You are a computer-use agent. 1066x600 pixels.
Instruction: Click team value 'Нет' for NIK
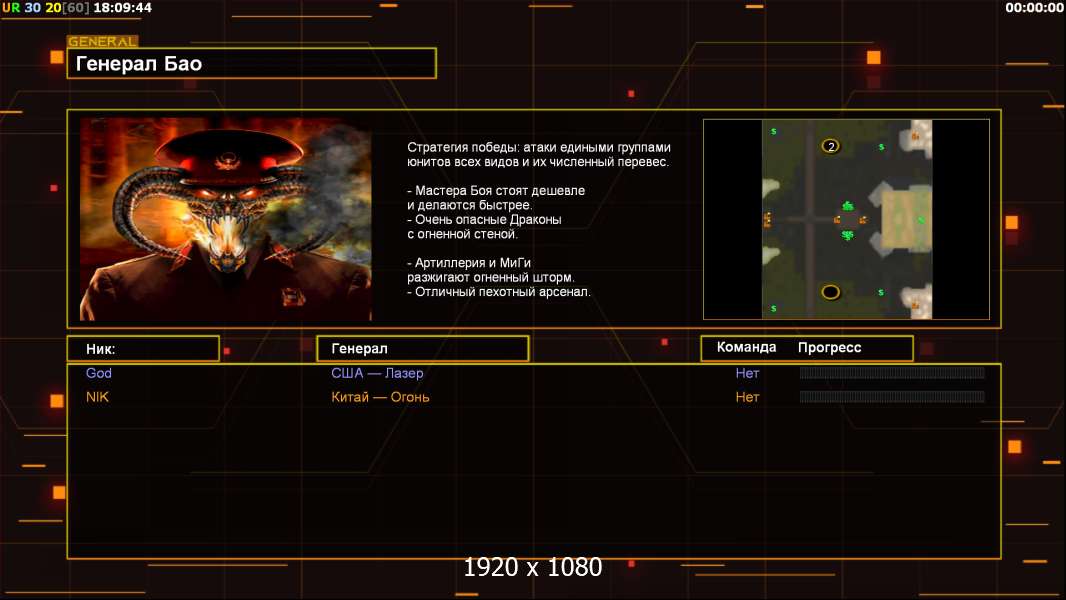click(x=747, y=397)
